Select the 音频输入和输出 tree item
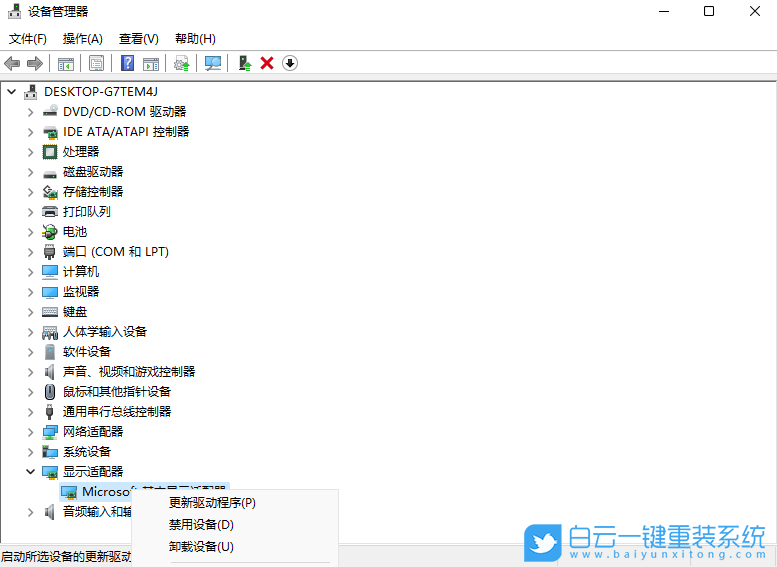The height and width of the screenshot is (567, 777). click(97, 511)
